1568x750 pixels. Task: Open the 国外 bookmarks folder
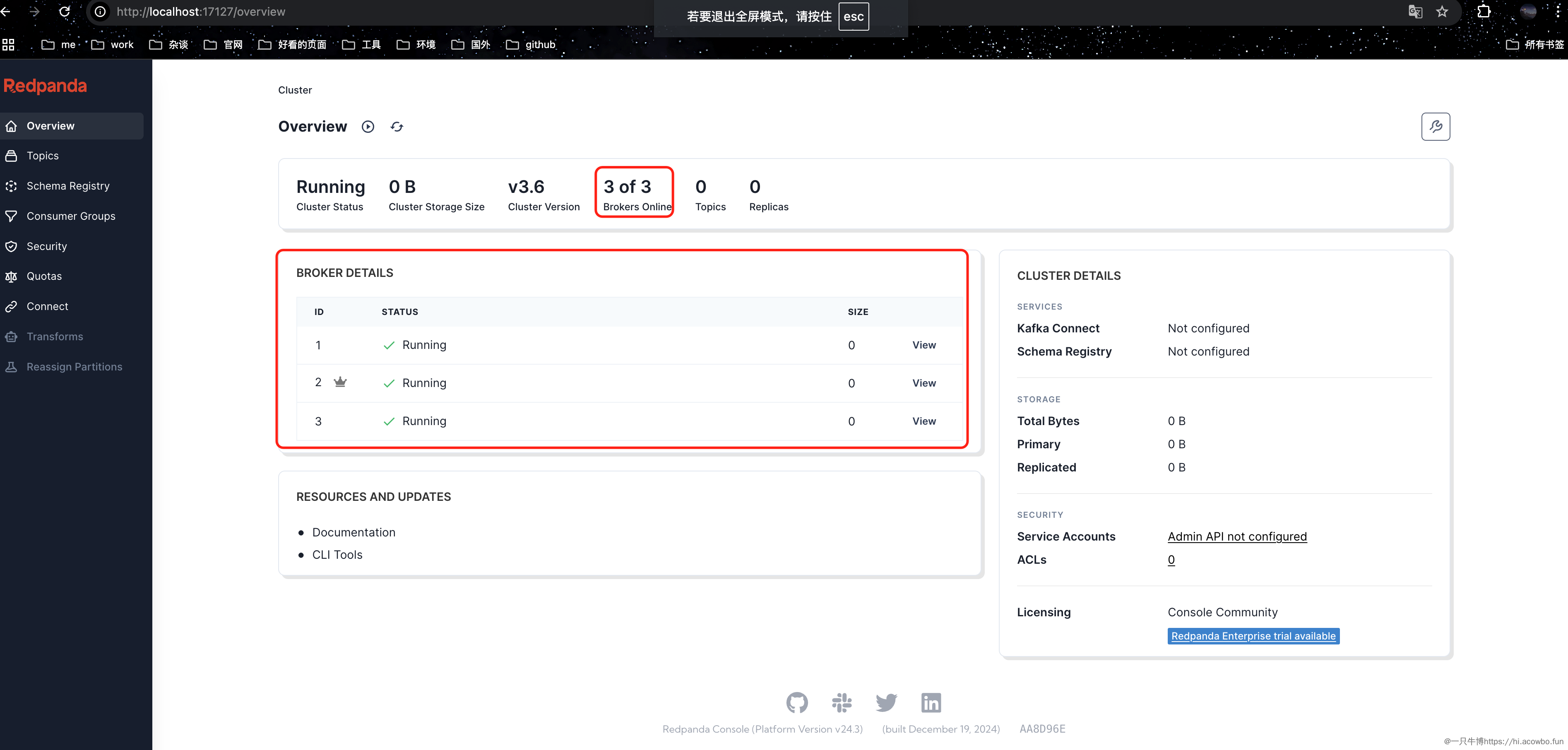[x=471, y=44]
